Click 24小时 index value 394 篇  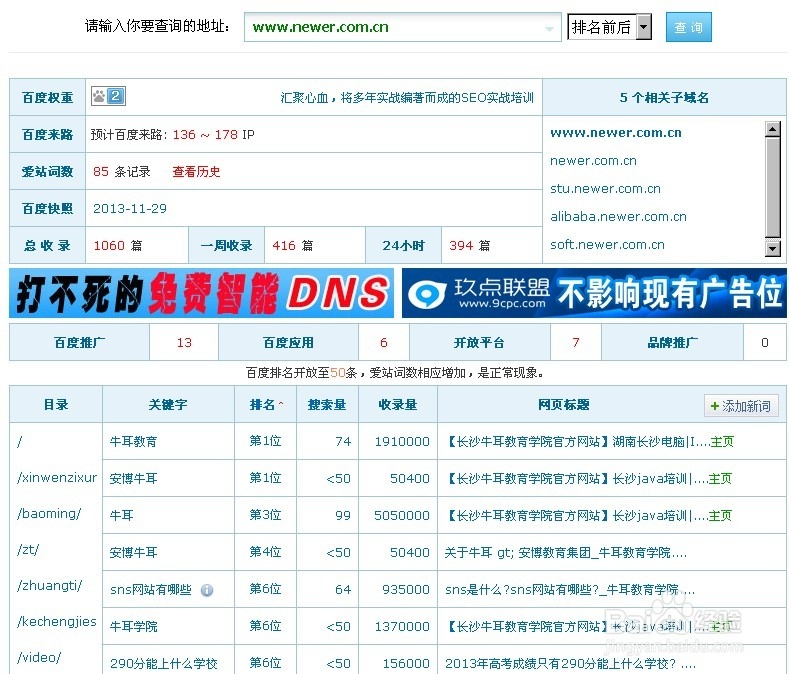[469, 246]
